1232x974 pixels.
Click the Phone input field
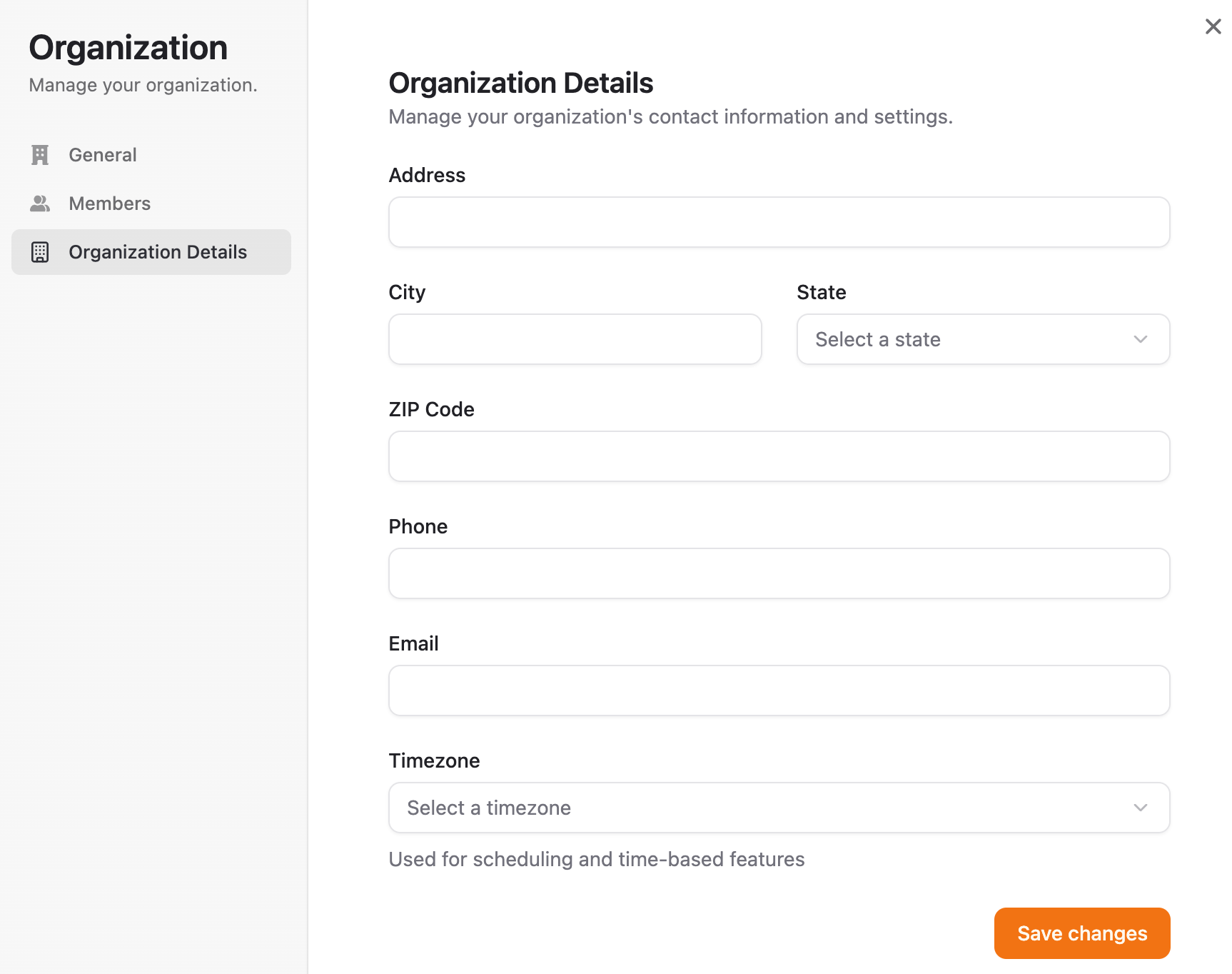click(x=778, y=573)
